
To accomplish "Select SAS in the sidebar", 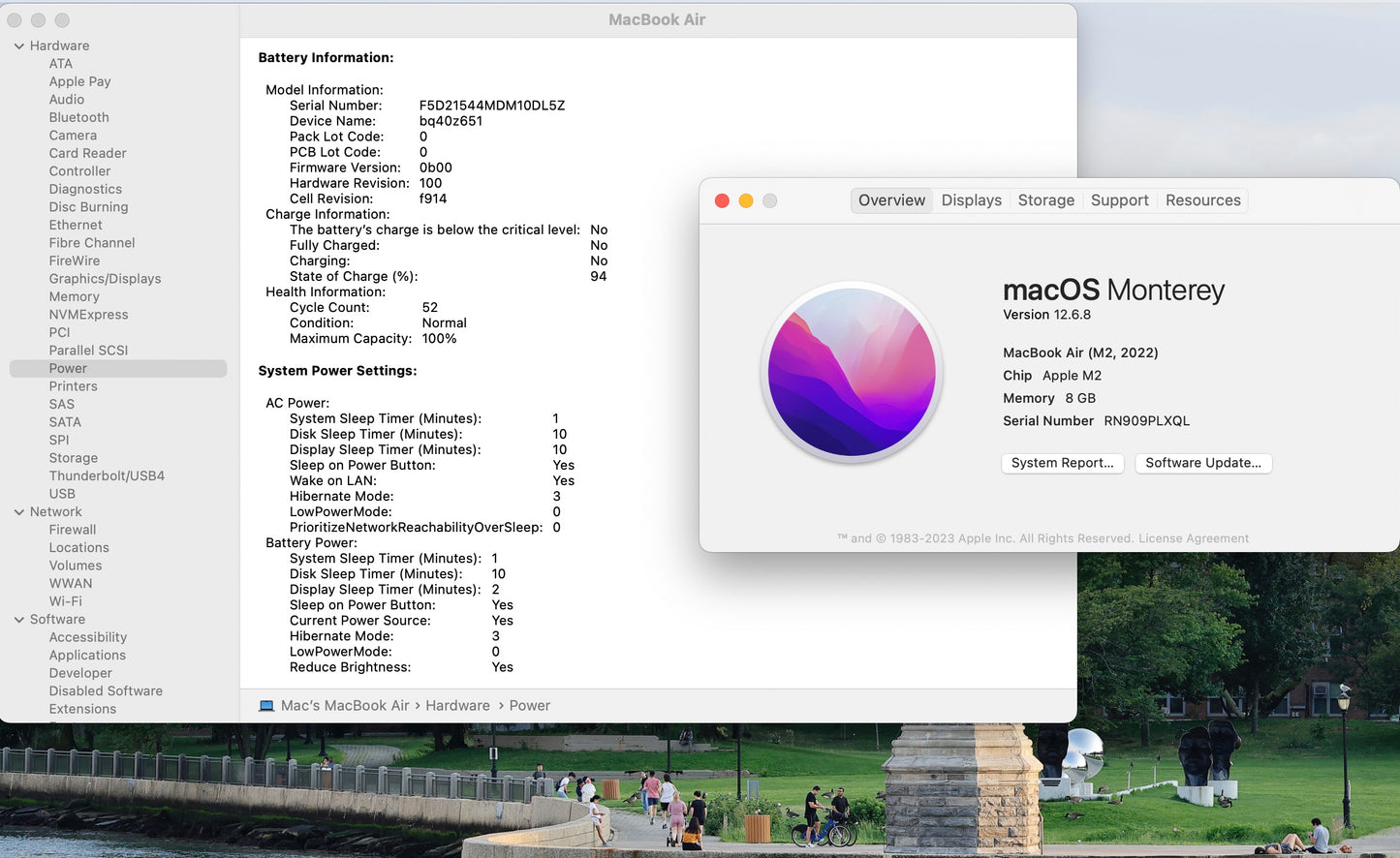I will pyautogui.click(x=62, y=404).
